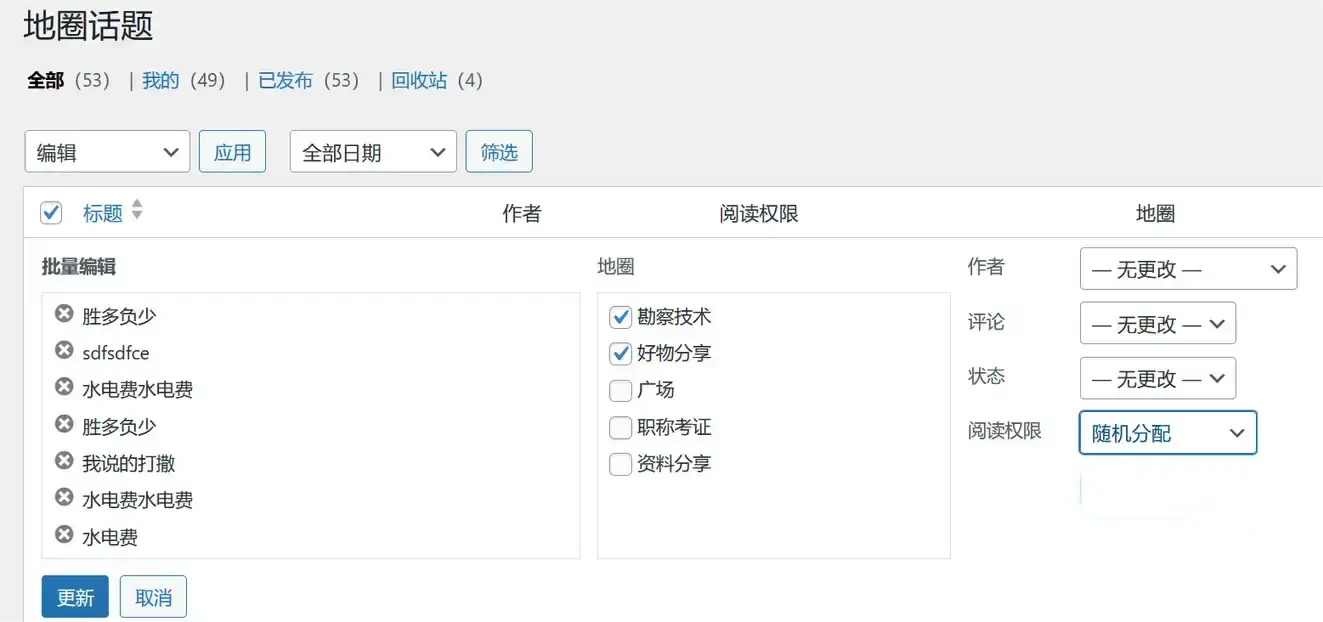
Task: Expand the 全部日期 date filter dropdown
Action: click(373, 152)
